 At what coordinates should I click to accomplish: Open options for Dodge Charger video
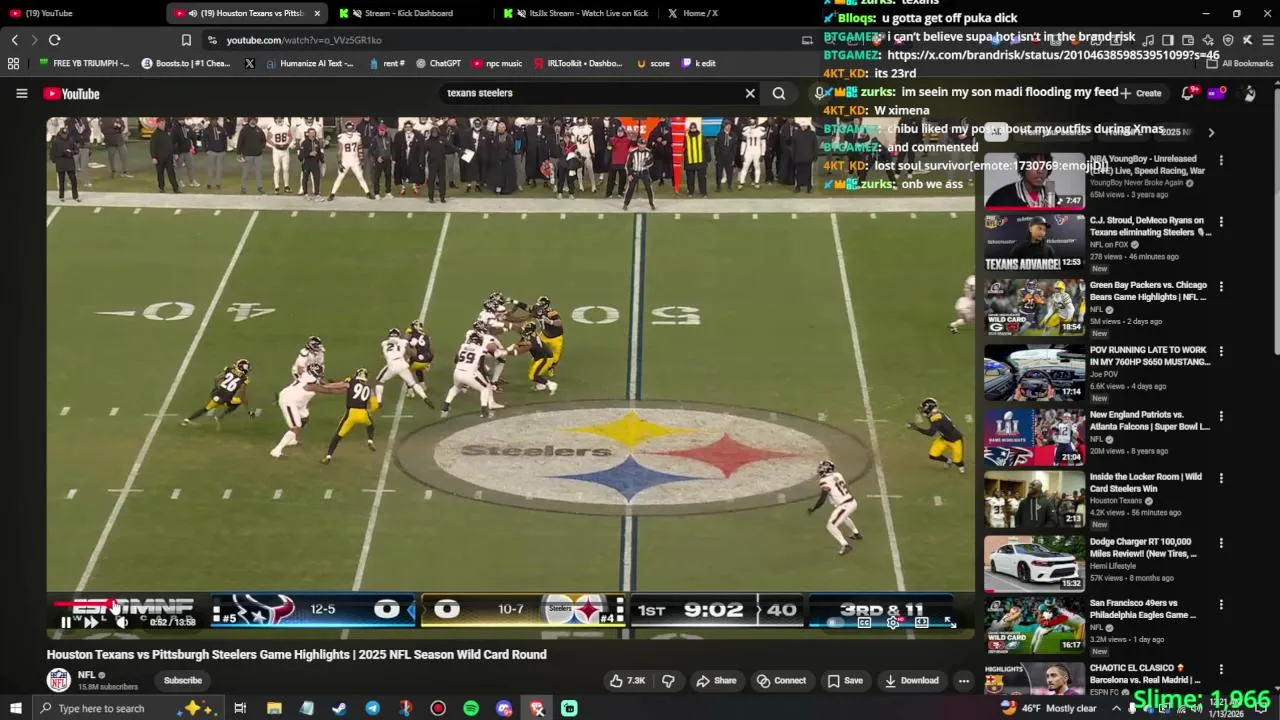[x=1221, y=543]
